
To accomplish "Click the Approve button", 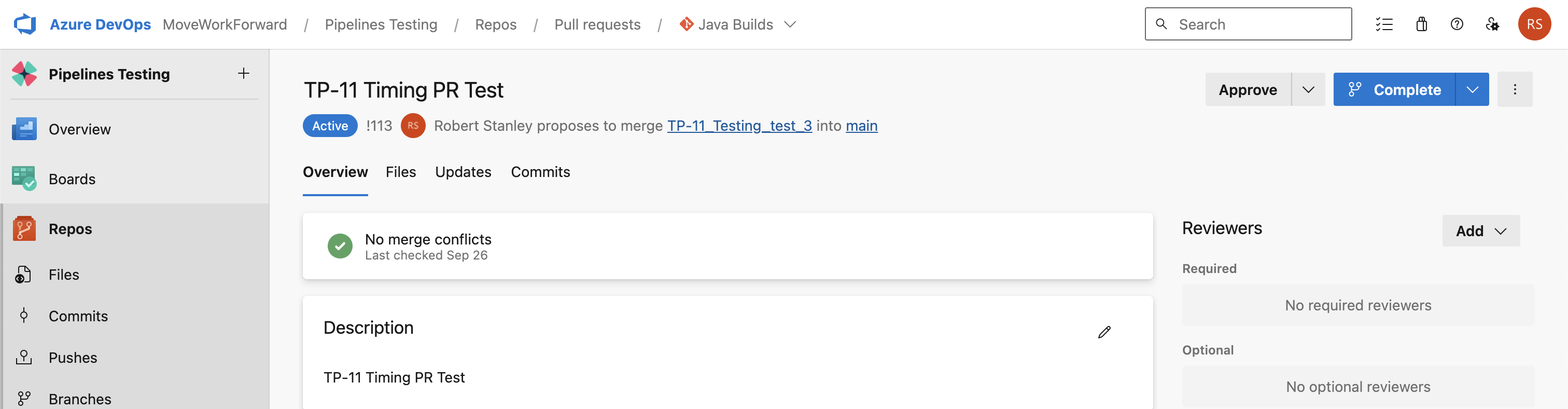I will click(x=1247, y=90).
